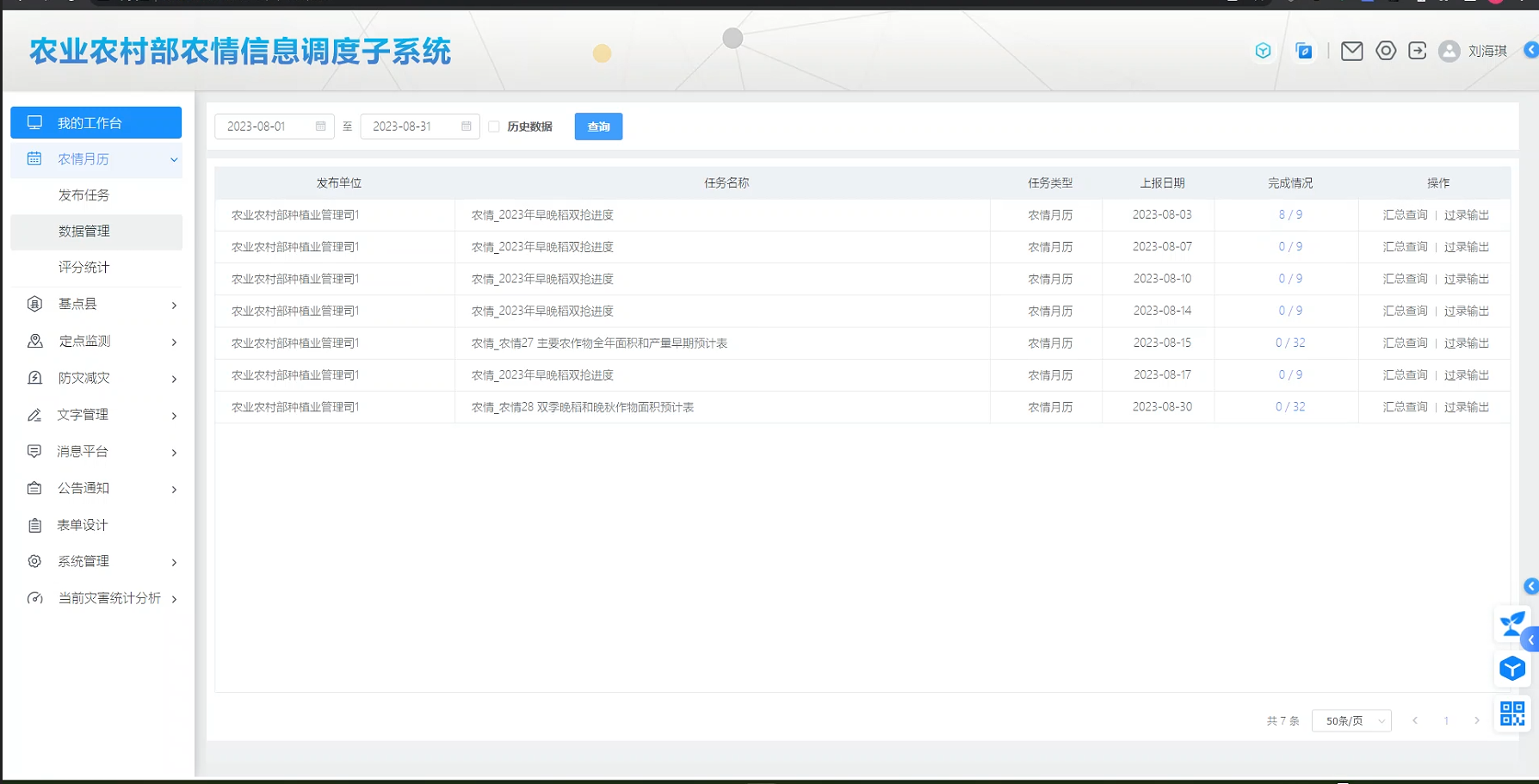Click the blue 查询 button
1539x784 pixels.
(598, 127)
